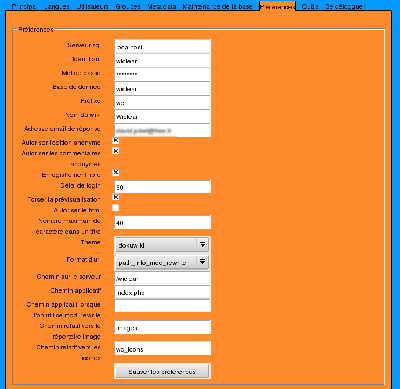Image resolution: width=400 pixels, height=389 pixels.
Task: Click the Préfixe input field
Action: click(x=162, y=102)
